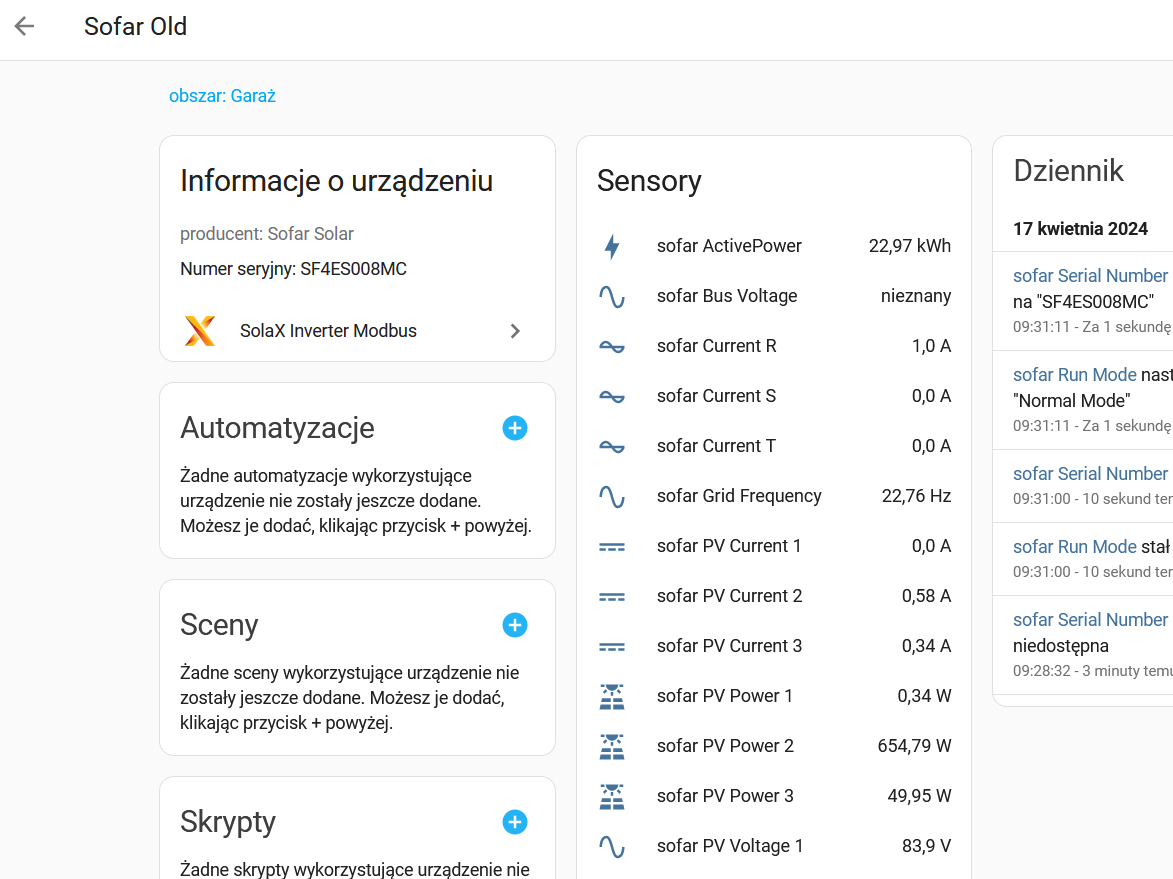The height and width of the screenshot is (879, 1173).
Task: Click the Sofar Old page title
Action: [x=135, y=26]
